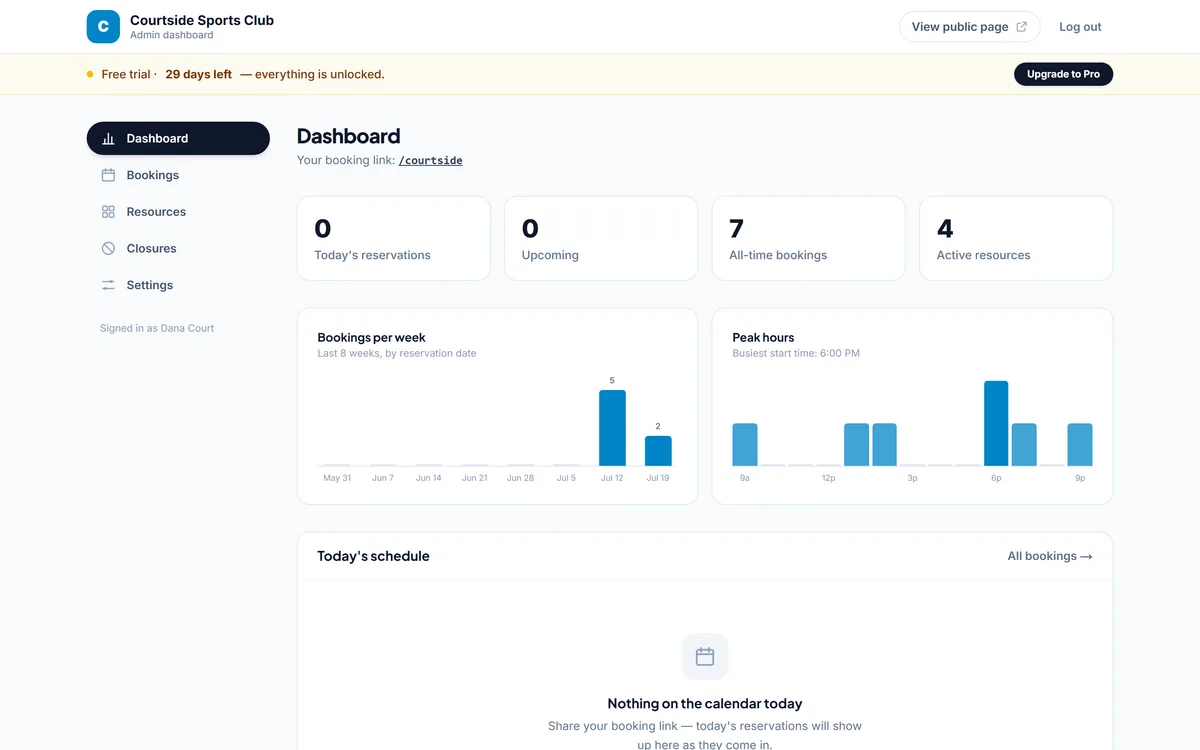This screenshot has height=750, width=1200.
Task: Click the Courtside Sports Club logo icon
Action: click(x=103, y=27)
